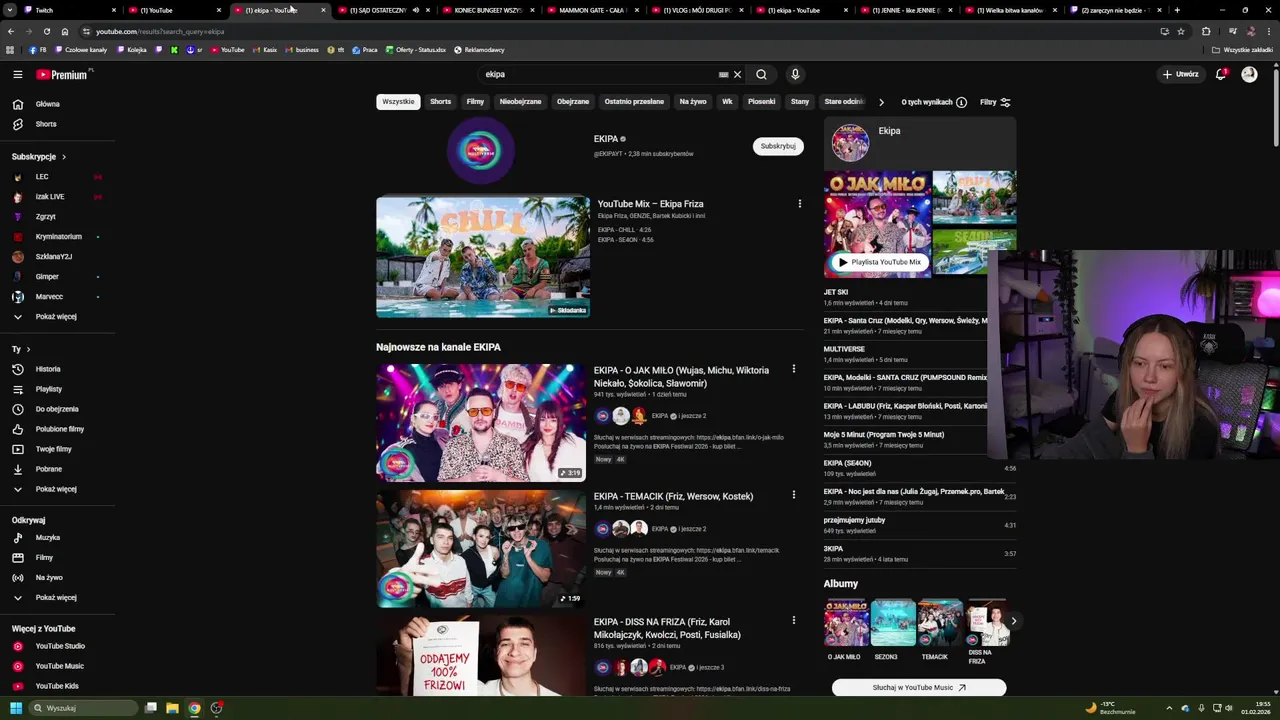This screenshot has width=1280, height=720.
Task: Open the O JAK MIŁO video thumbnail
Action: [x=481, y=422]
